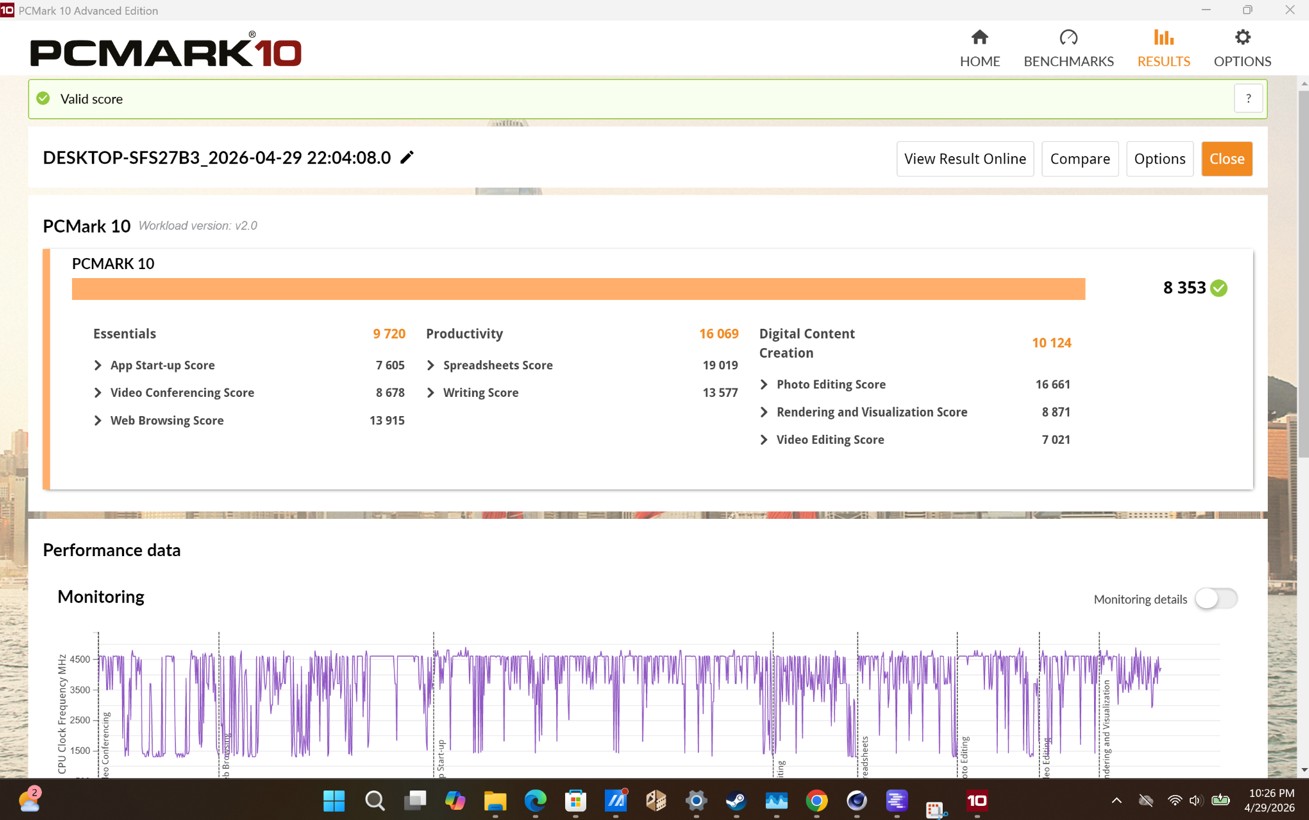Image resolution: width=1309 pixels, height=820 pixels.
Task: Click the PCMark 10 logo
Action: click(x=166, y=51)
